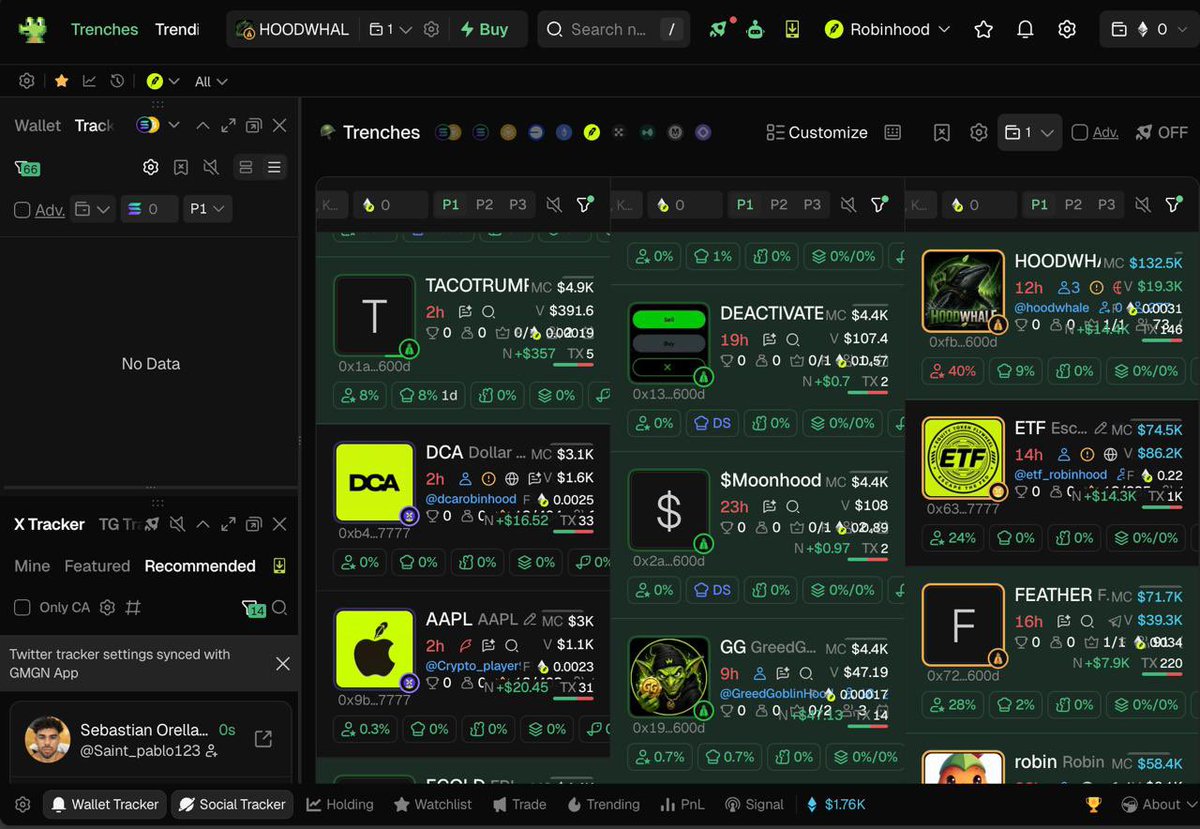Open the wallet balance dropdown in top bar
This screenshot has height=829, width=1200.
tap(1149, 29)
